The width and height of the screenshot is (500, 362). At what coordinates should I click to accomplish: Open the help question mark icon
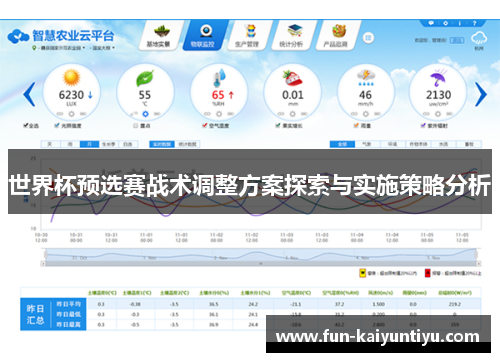(x=474, y=23)
